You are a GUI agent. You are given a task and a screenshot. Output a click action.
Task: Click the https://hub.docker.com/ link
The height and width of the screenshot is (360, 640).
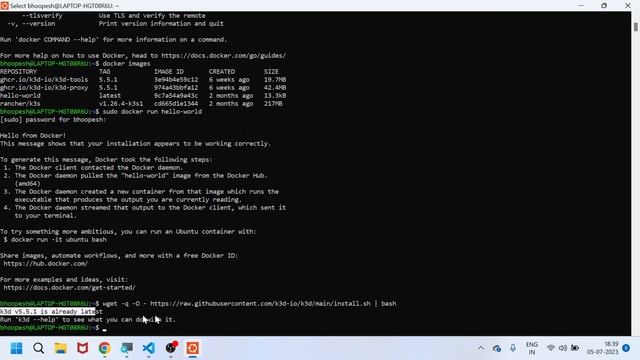tap(45, 264)
